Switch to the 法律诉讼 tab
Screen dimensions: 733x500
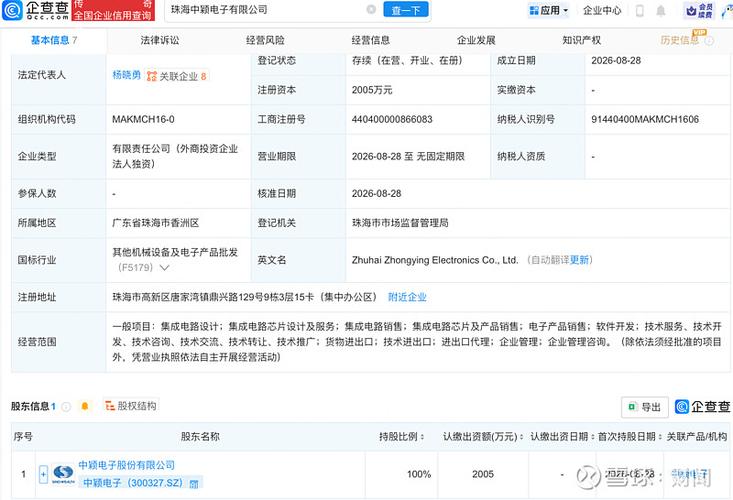pos(160,40)
